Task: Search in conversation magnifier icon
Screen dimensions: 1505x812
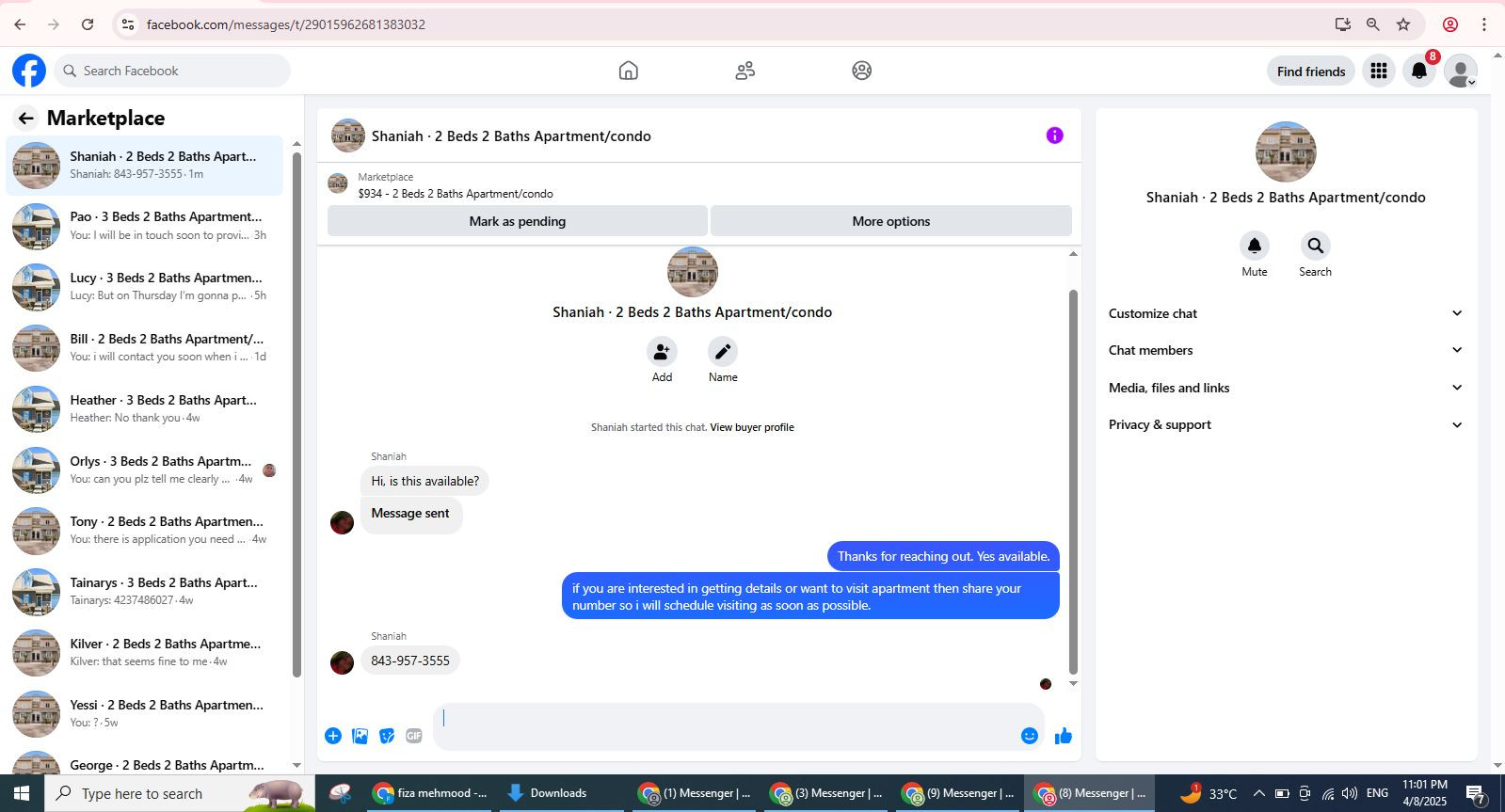Action: click(1315, 246)
